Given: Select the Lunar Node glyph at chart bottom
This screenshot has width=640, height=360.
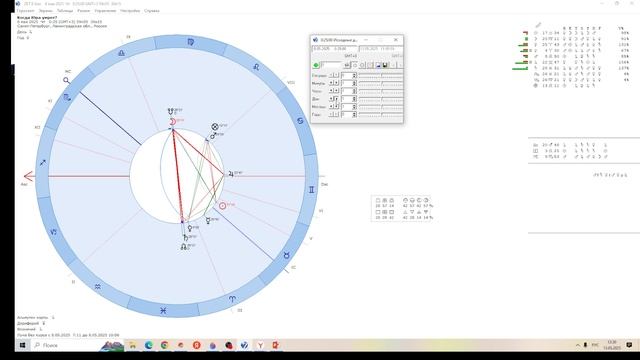Looking at the screenshot, I should point(184,247).
